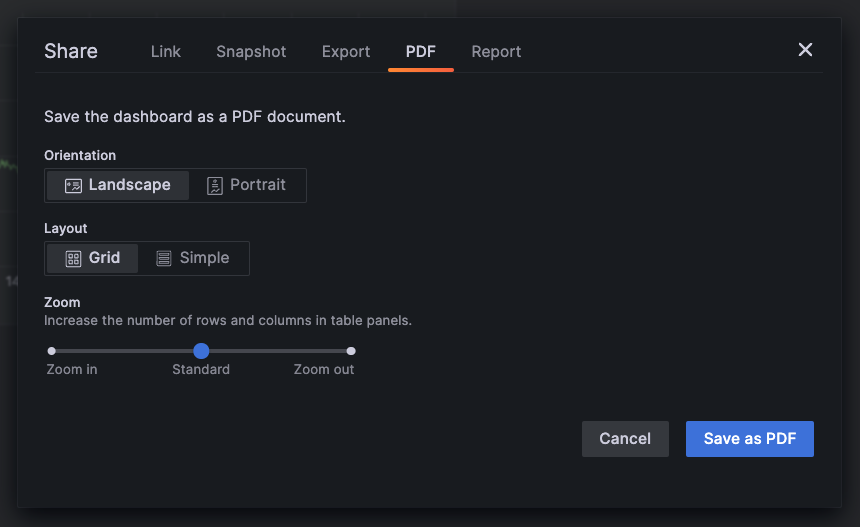Close the Share dialog with X

pos(805,50)
